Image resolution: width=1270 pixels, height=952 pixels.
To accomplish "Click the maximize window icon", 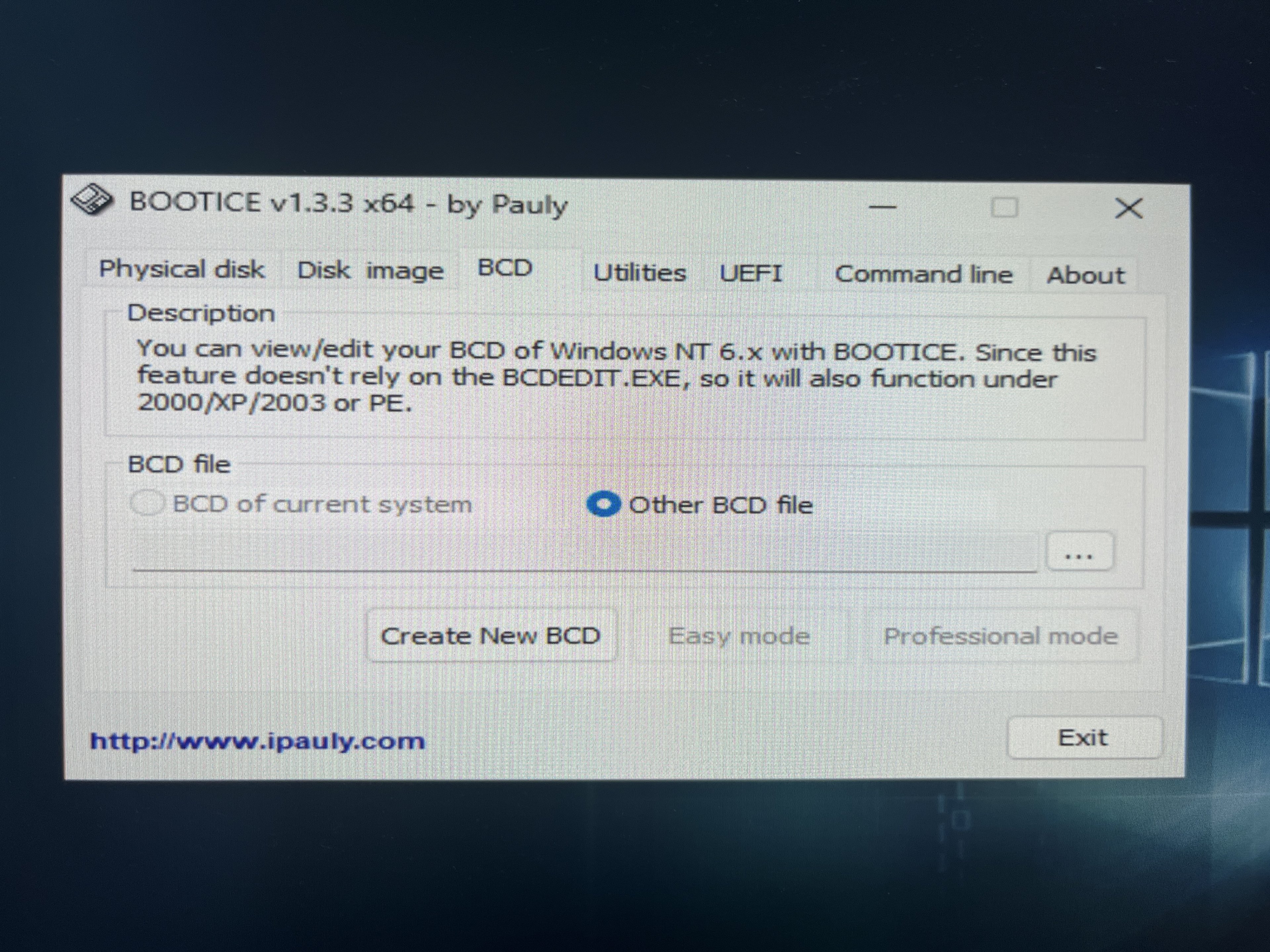I will pyautogui.click(x=1005, y=207).
